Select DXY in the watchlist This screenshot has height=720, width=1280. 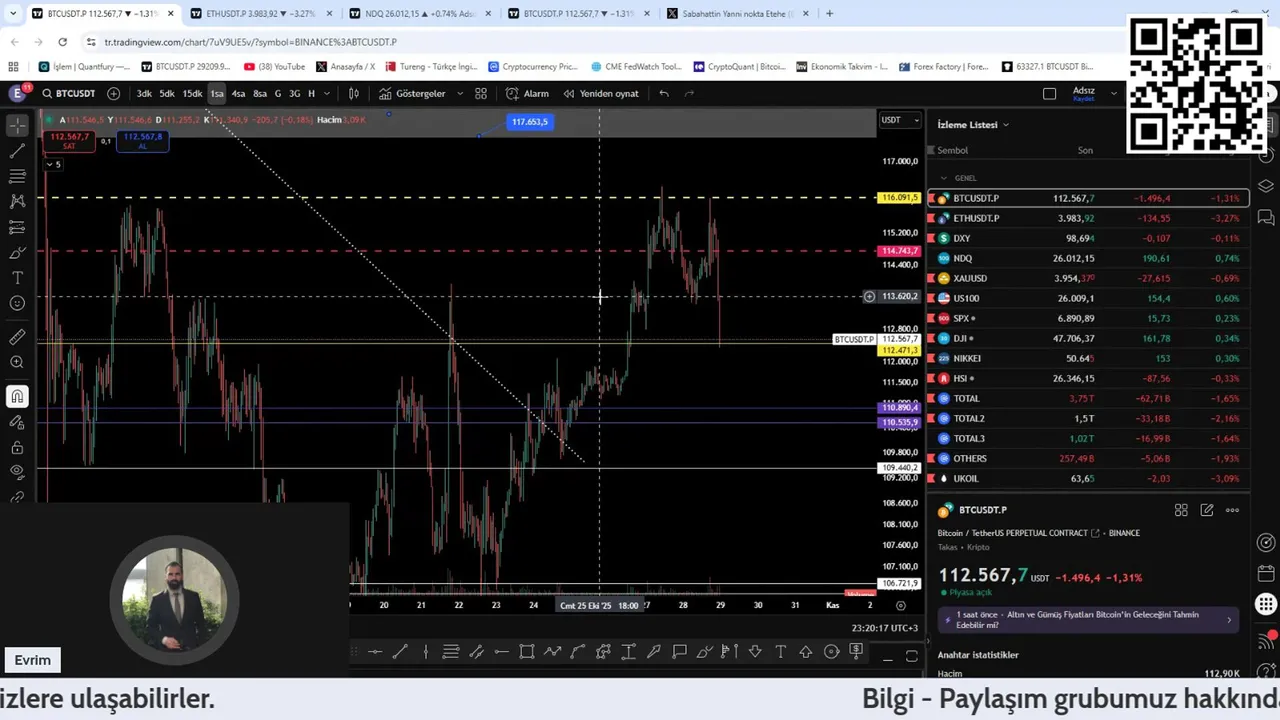[x=1088, y=238]
